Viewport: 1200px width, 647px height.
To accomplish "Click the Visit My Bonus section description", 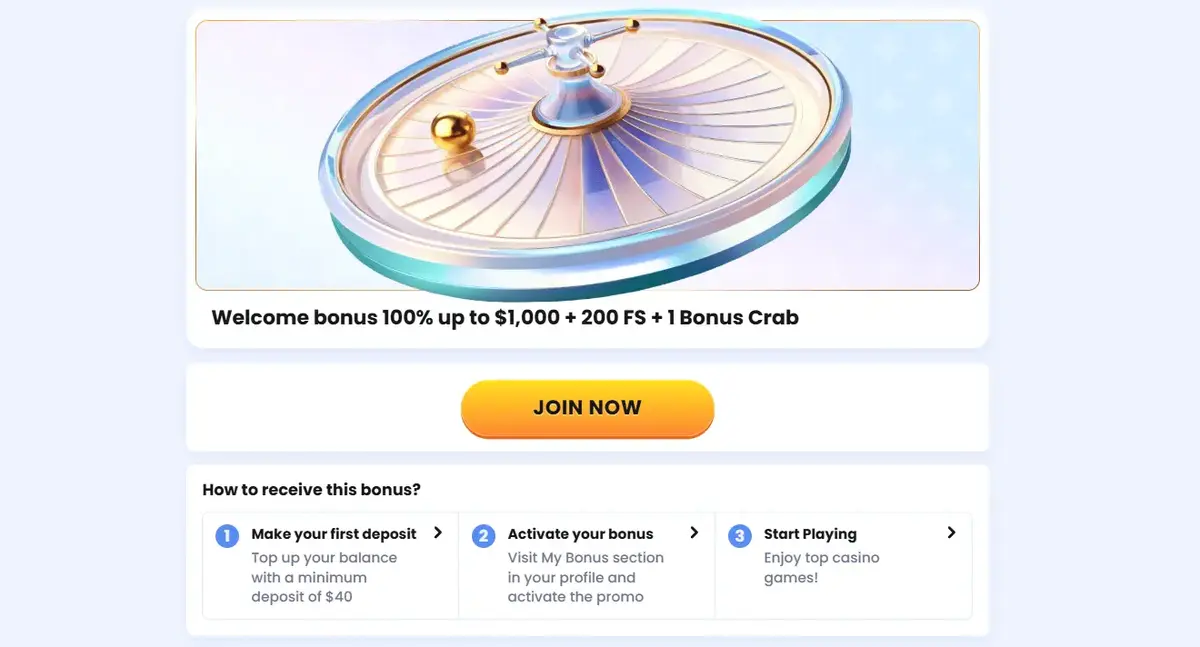I will pos(585,578).
